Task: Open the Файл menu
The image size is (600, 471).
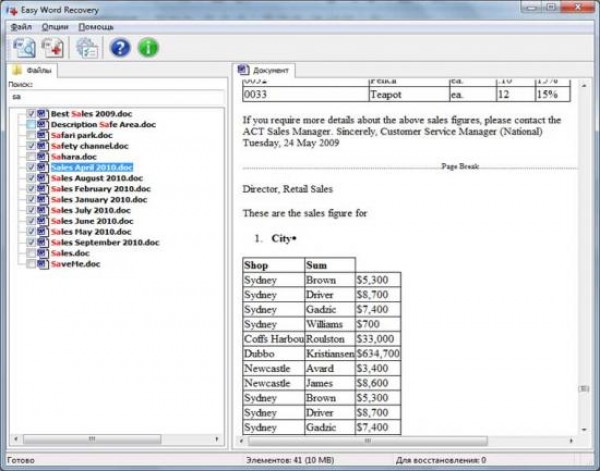Action: click(x=21, y=26)
